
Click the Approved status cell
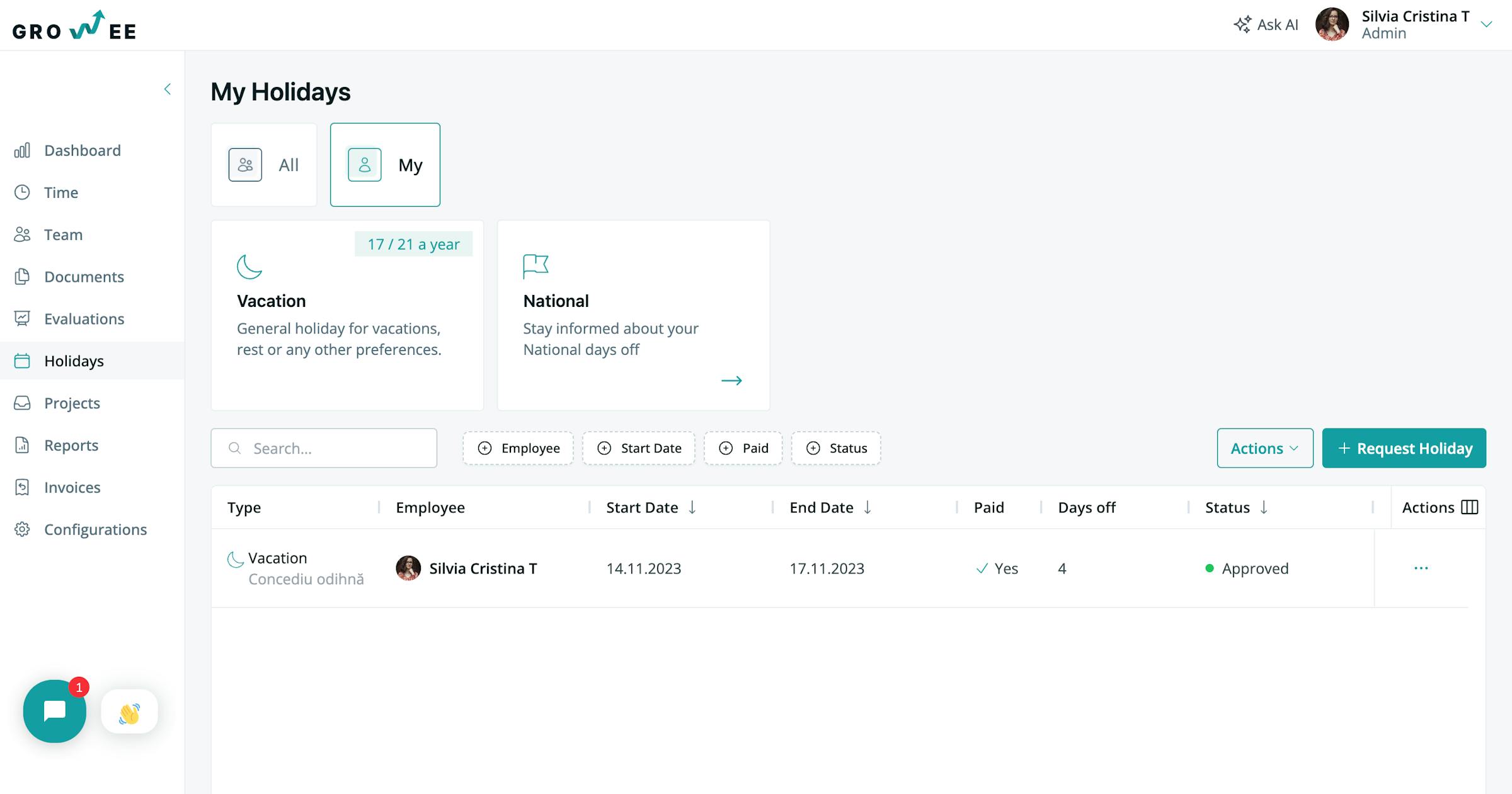pyautogui.click(x=1247, y=568)
